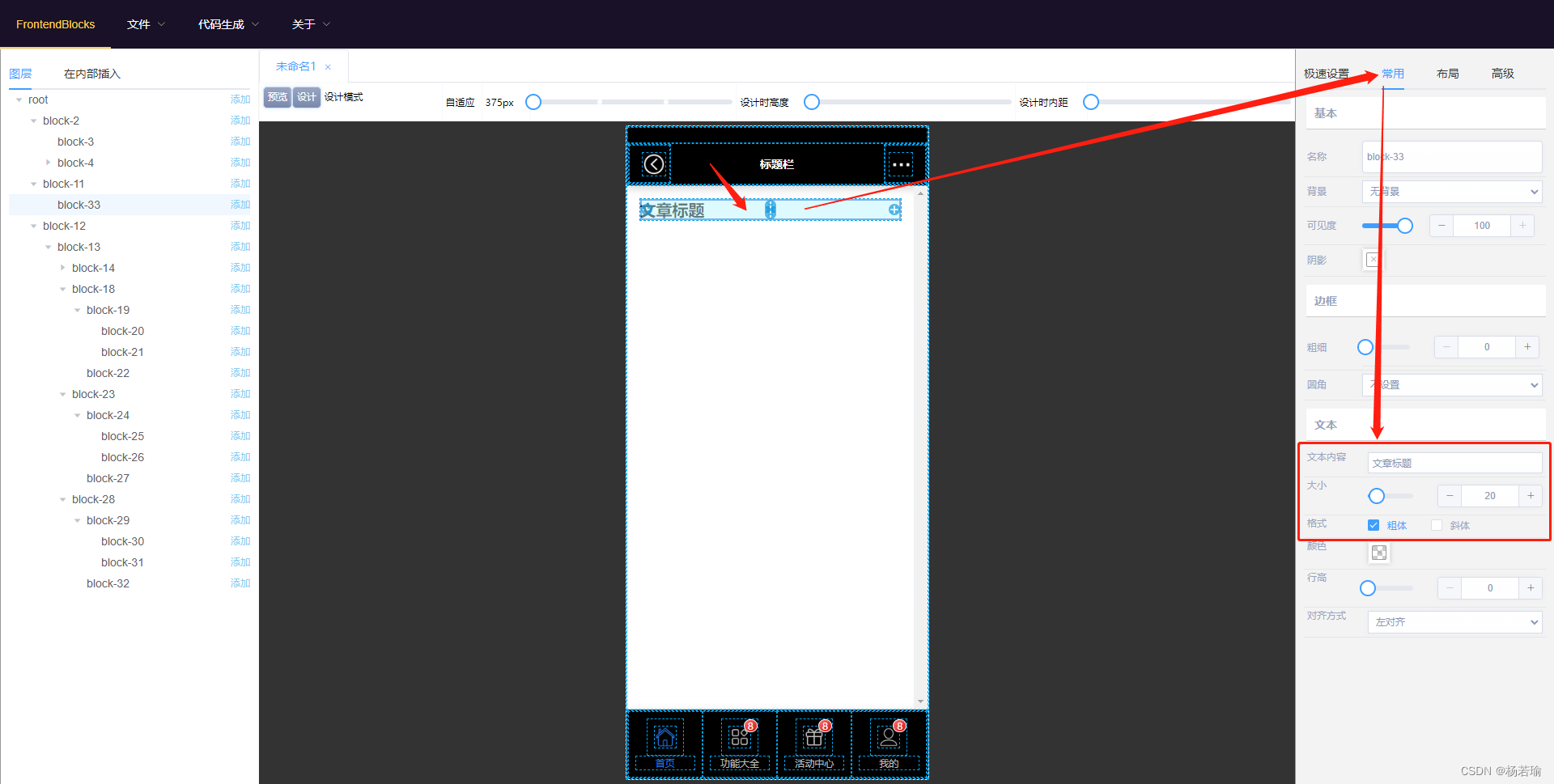This screenshot has height=784, width=1554.
Task: Click 添加 next to block-33
Action: tap(240, 205)
